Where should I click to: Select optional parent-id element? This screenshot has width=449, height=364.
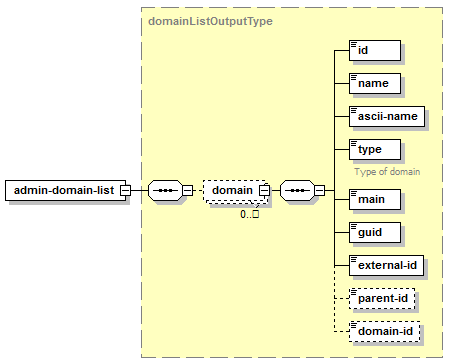coord(382,298)
